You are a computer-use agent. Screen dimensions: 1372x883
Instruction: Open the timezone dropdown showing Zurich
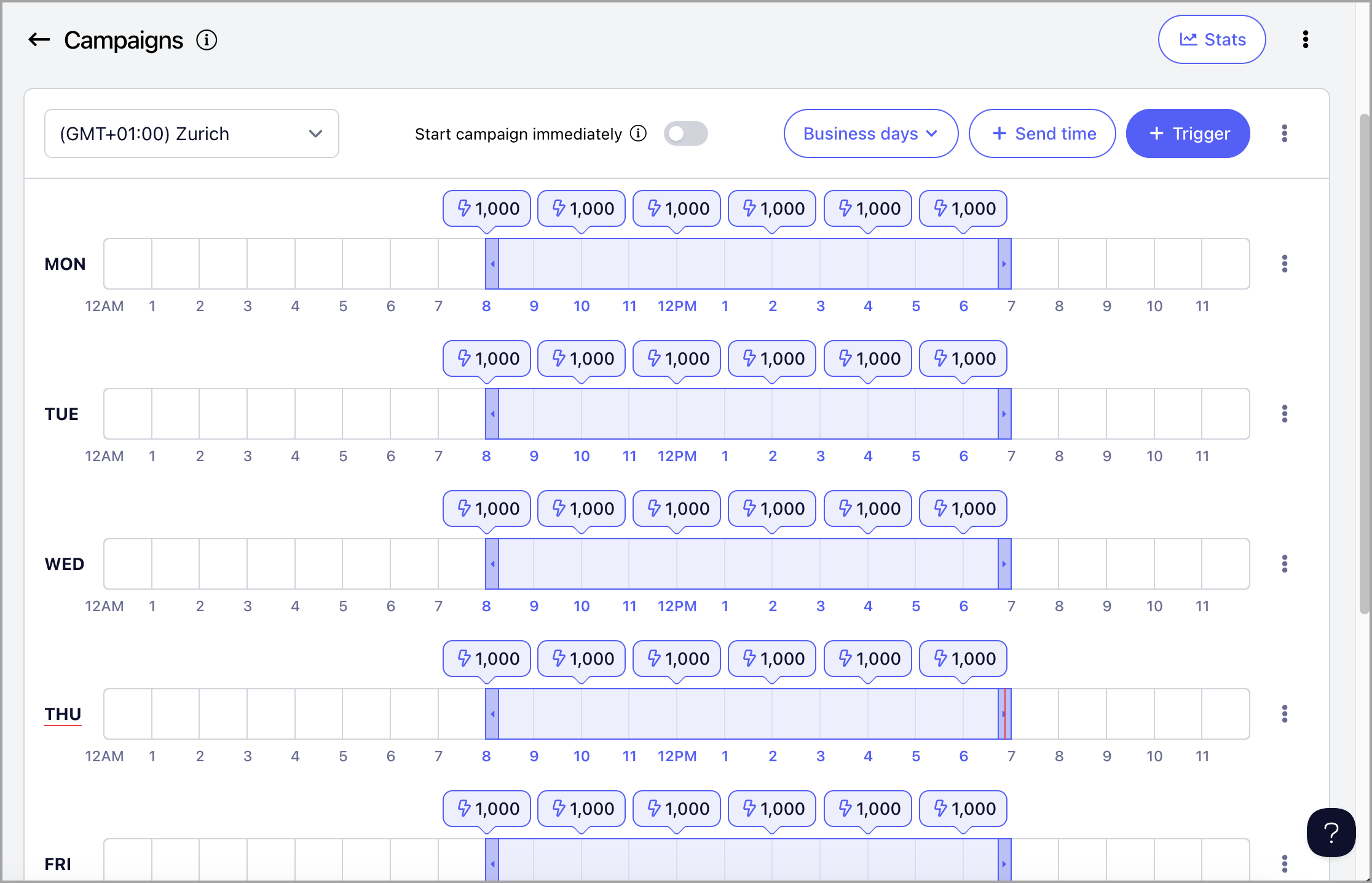192,133
